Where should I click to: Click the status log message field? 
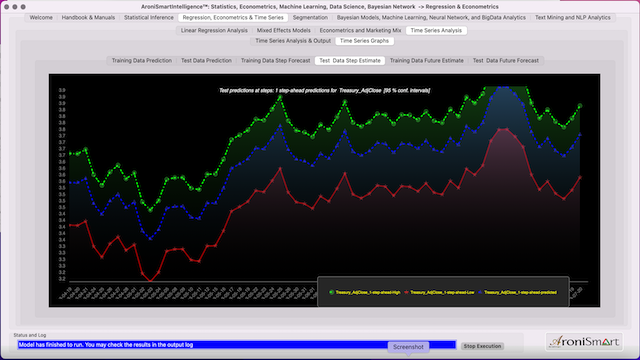[237, 345]
